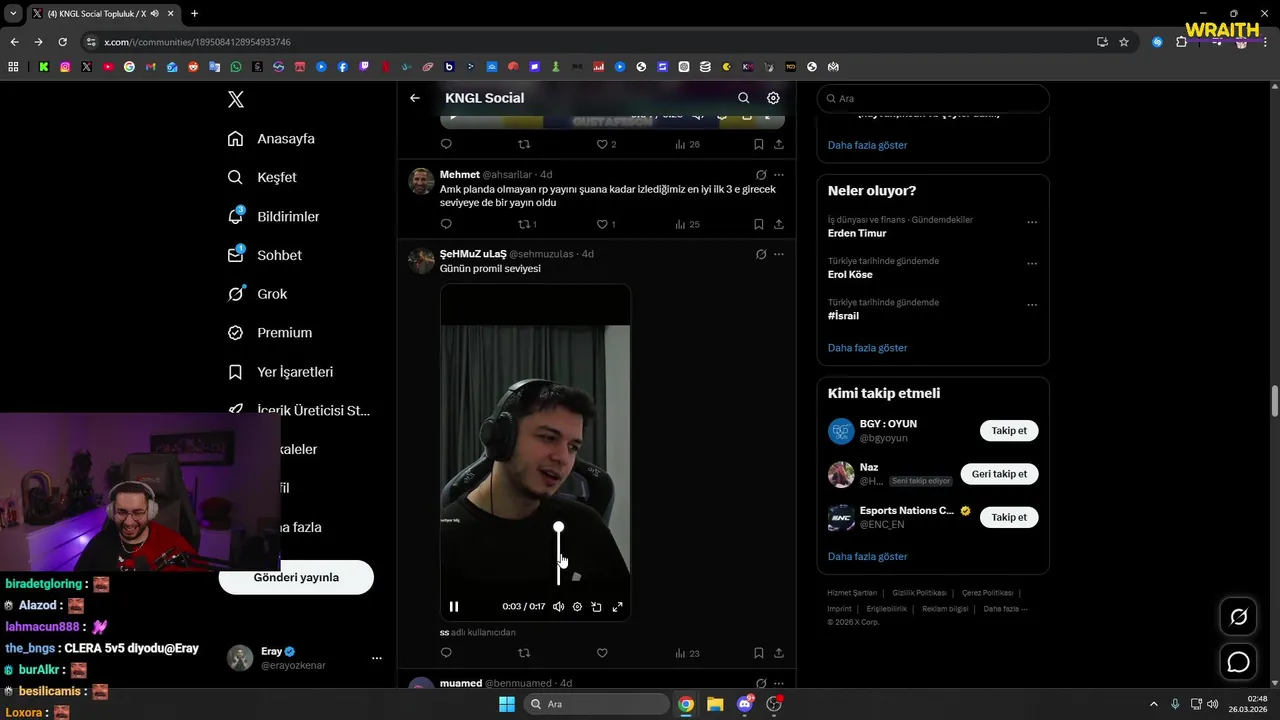Mute the video player sound
Image resolution: width=1280 pixels, height=720 pixels.
coord(559,606)
